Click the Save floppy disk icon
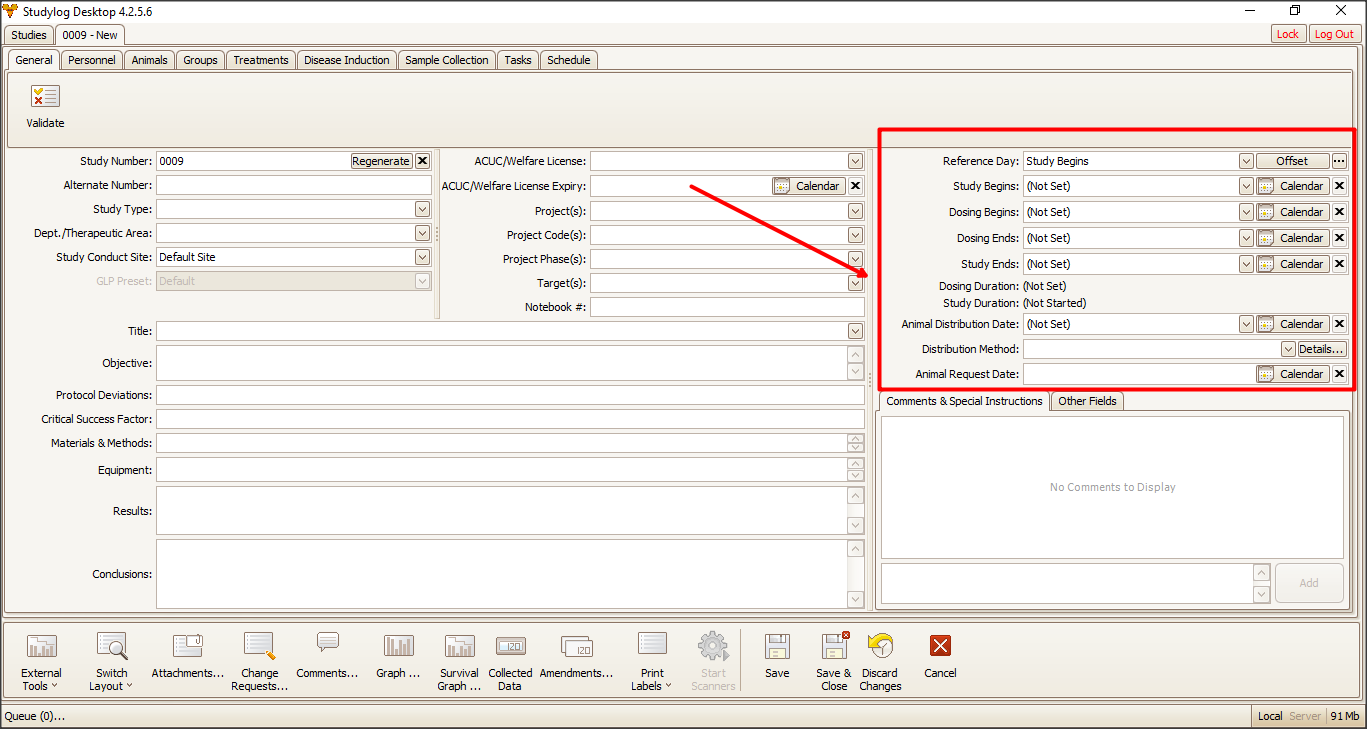The height and width of the screenshot is (729, 1367). 777,646
